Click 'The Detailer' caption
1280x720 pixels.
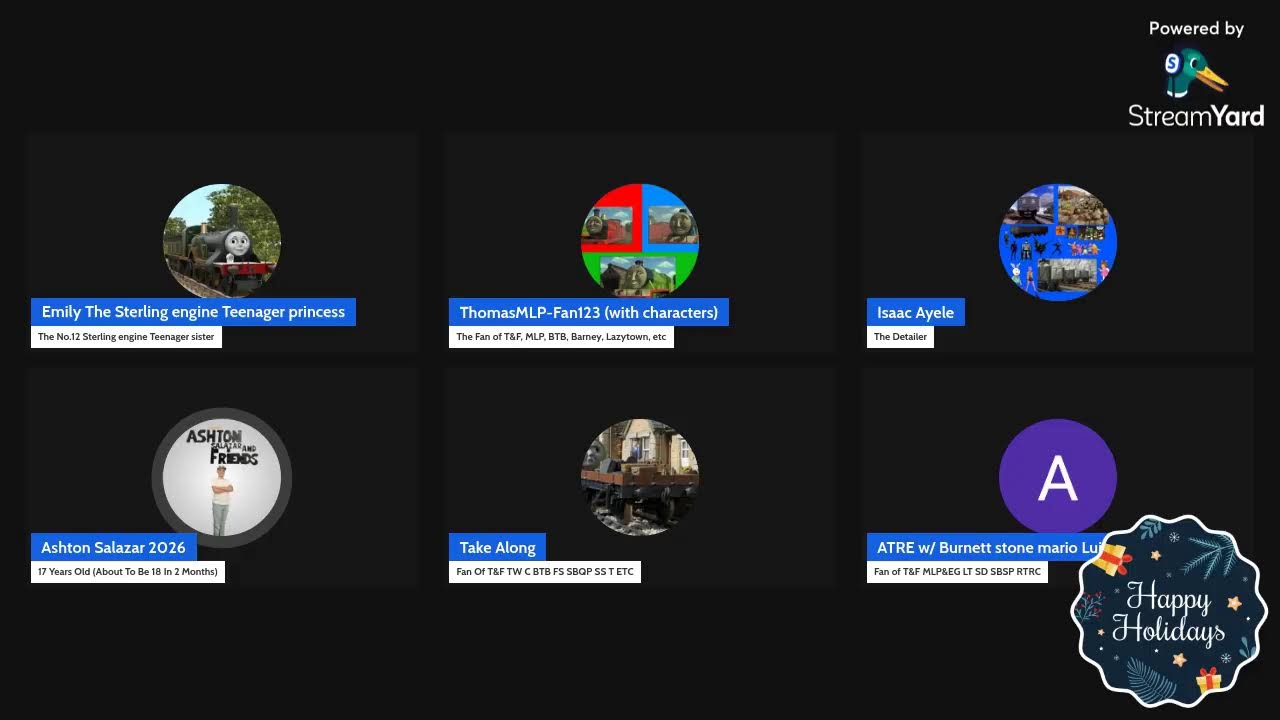point(900,337)
